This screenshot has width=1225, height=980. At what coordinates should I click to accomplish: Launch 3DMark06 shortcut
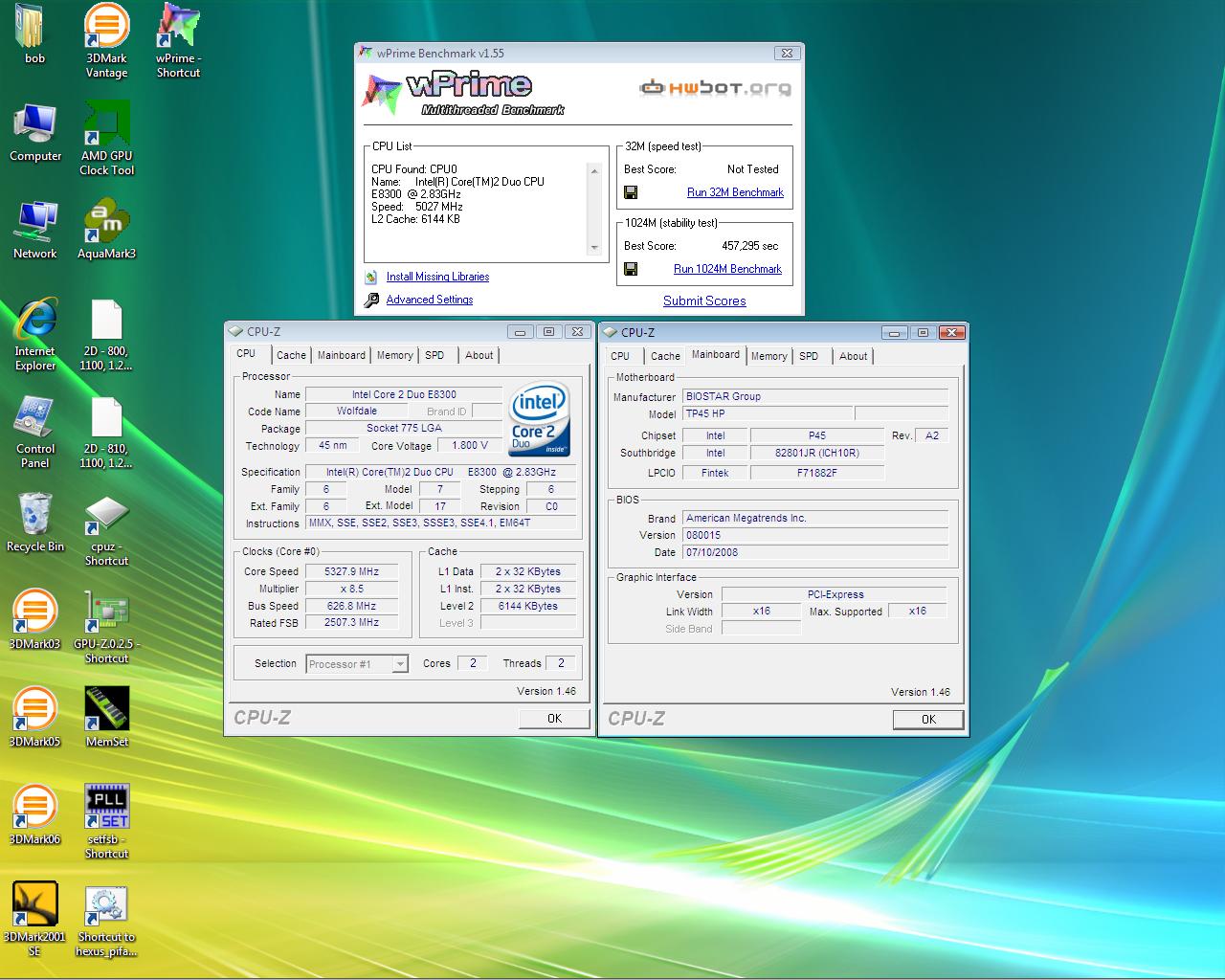tap(35, 815)
